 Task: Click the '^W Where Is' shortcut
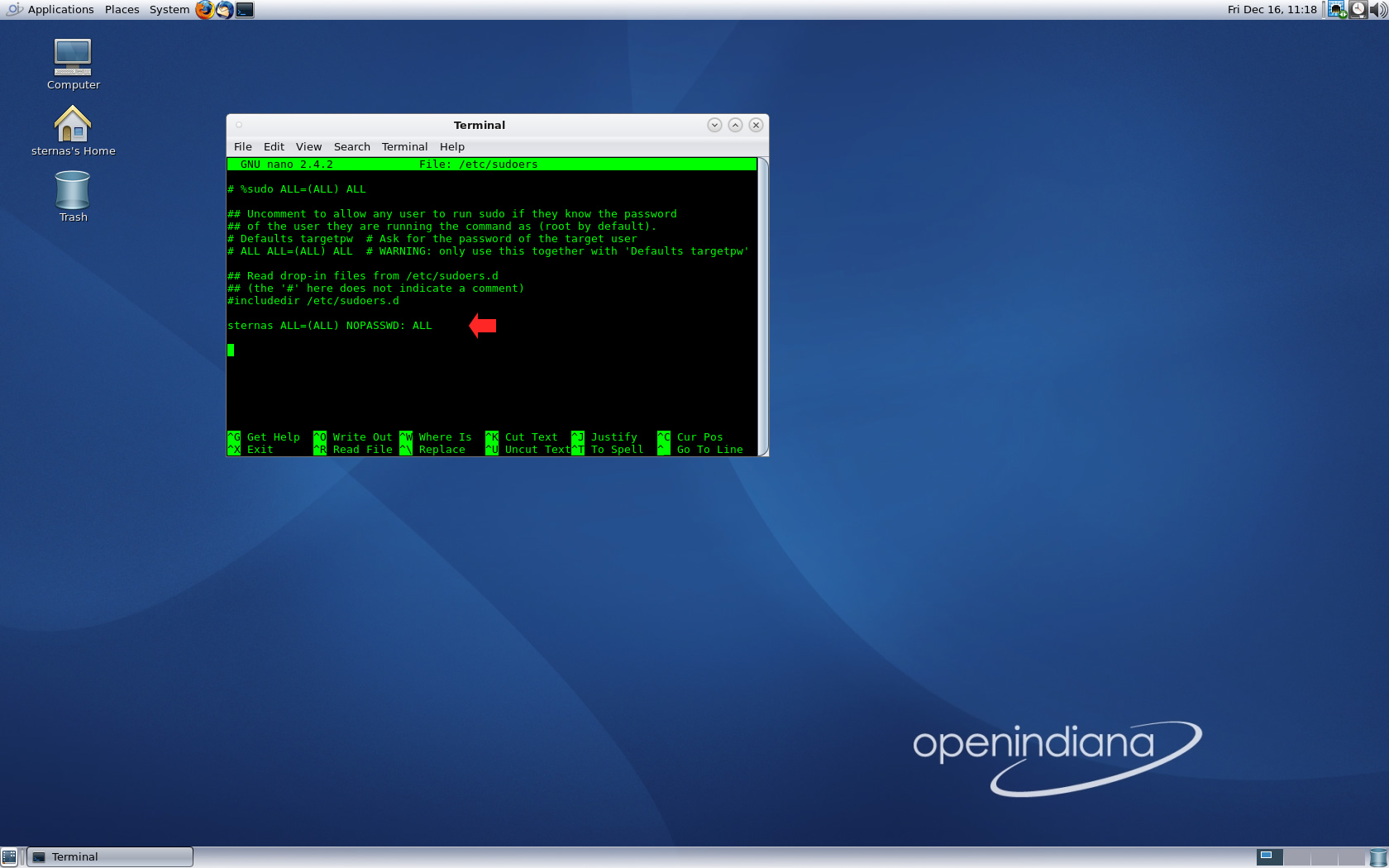[436, 437]
